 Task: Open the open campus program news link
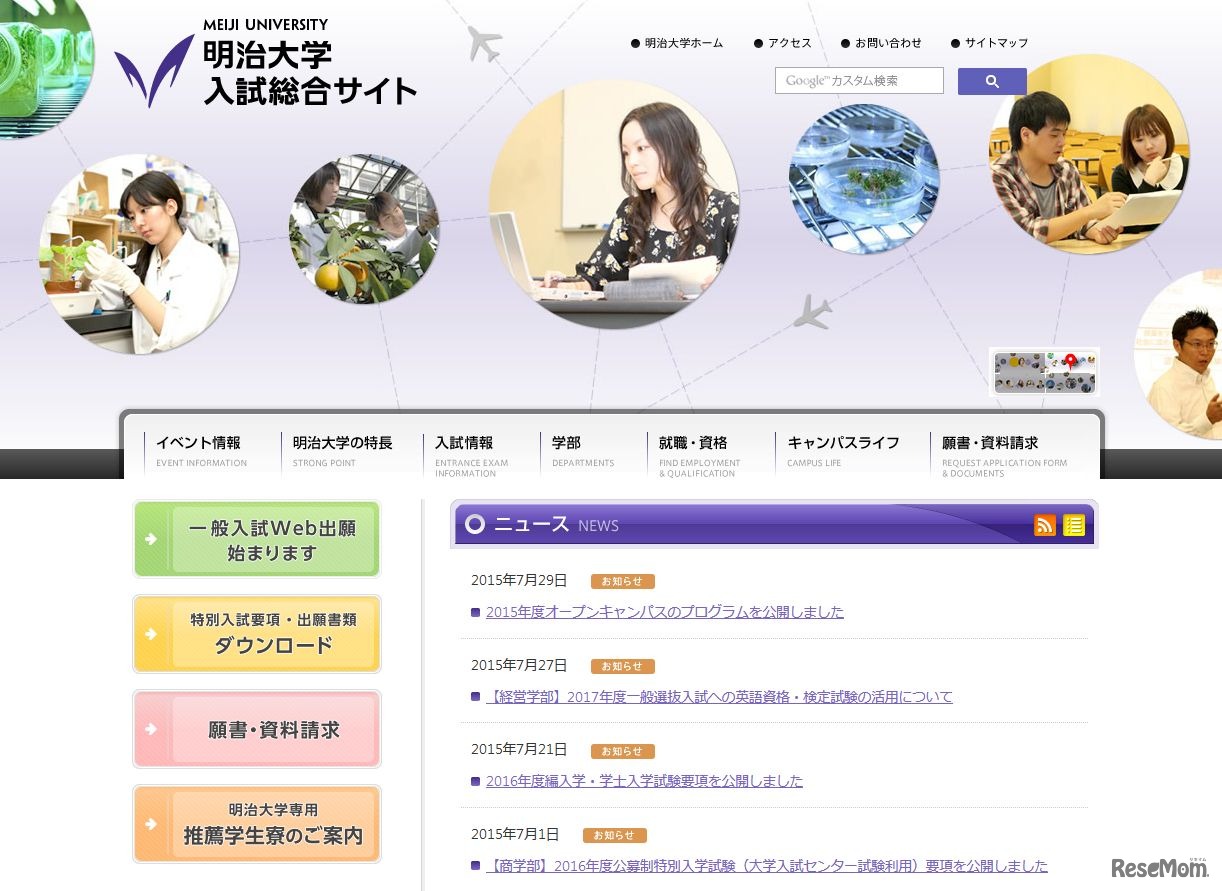pyautogui.click(x=664, y=612)
